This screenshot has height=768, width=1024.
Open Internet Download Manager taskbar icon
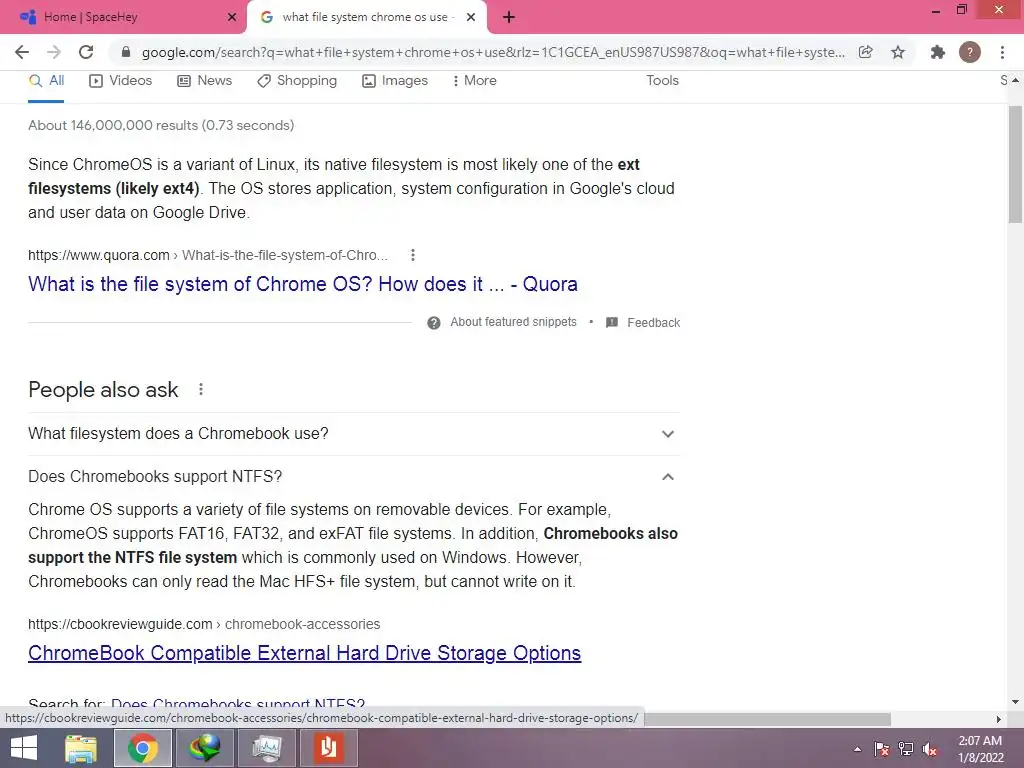(x=204, y=748)
